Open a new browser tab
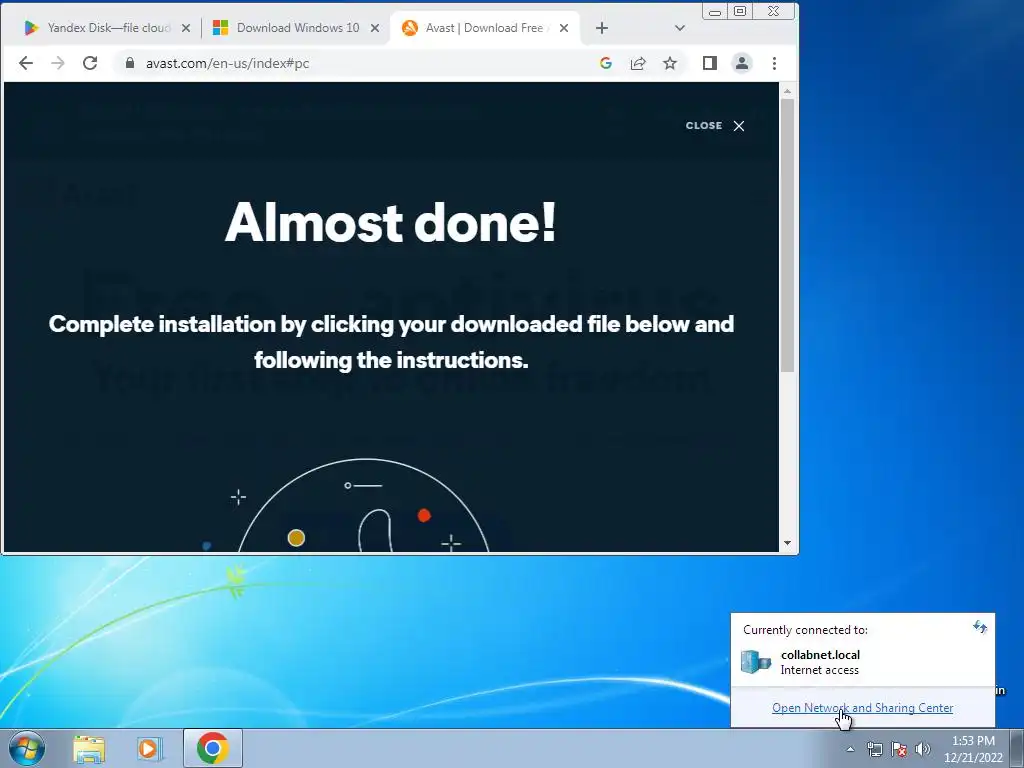The height and width of the screenshot is (768, 1024). point(602,28)
